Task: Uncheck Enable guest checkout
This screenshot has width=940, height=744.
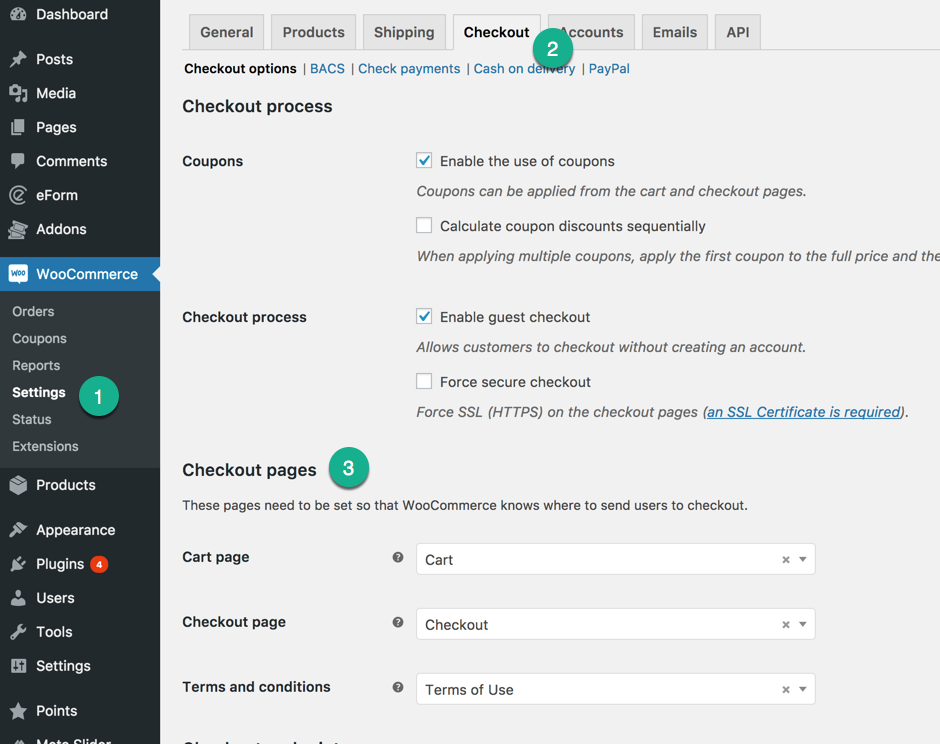Action: click(424, 317)
